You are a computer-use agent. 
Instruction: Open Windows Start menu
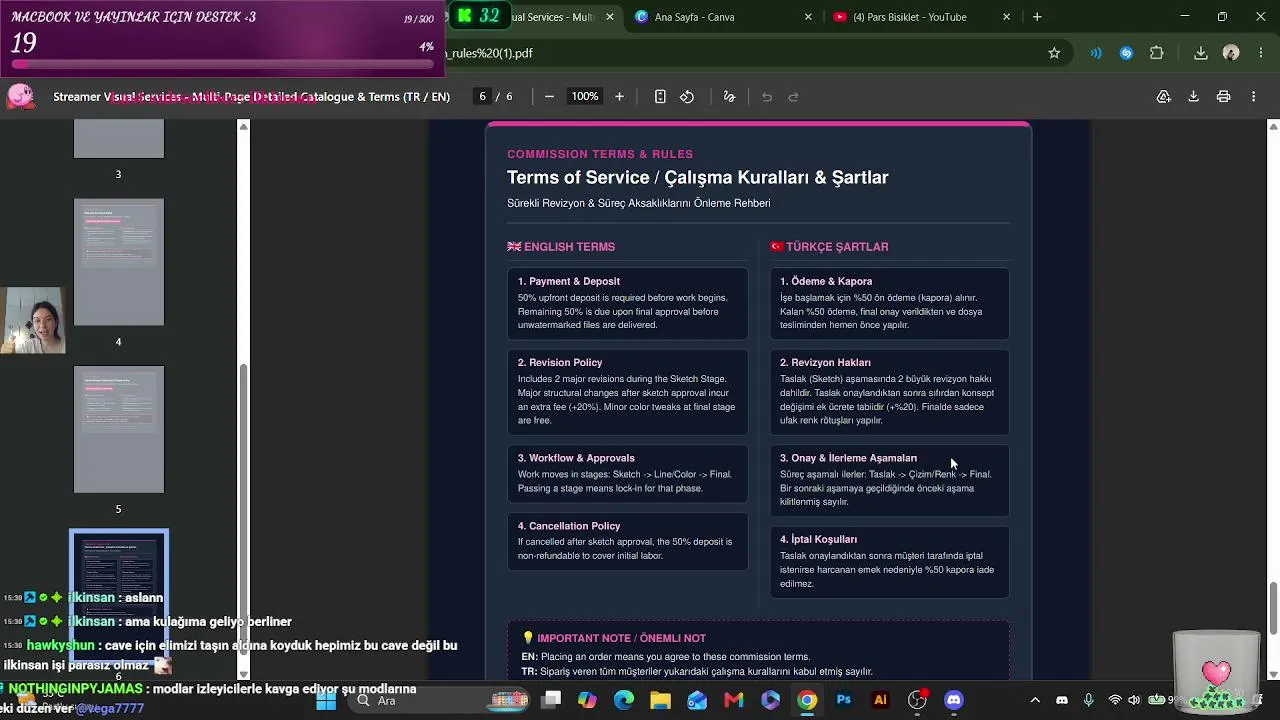pos(326,700)
